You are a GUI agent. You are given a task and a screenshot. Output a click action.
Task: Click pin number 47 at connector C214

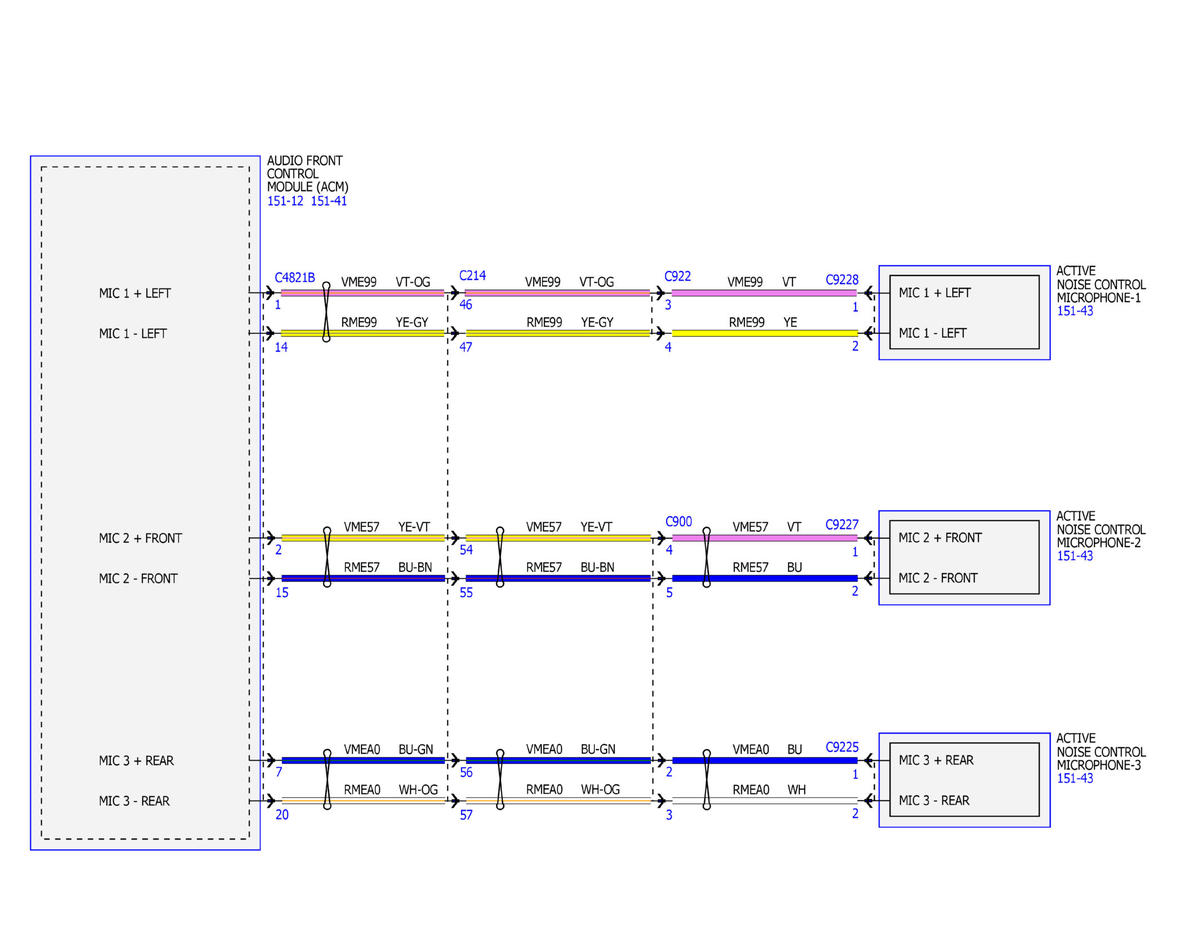point(466,348)
